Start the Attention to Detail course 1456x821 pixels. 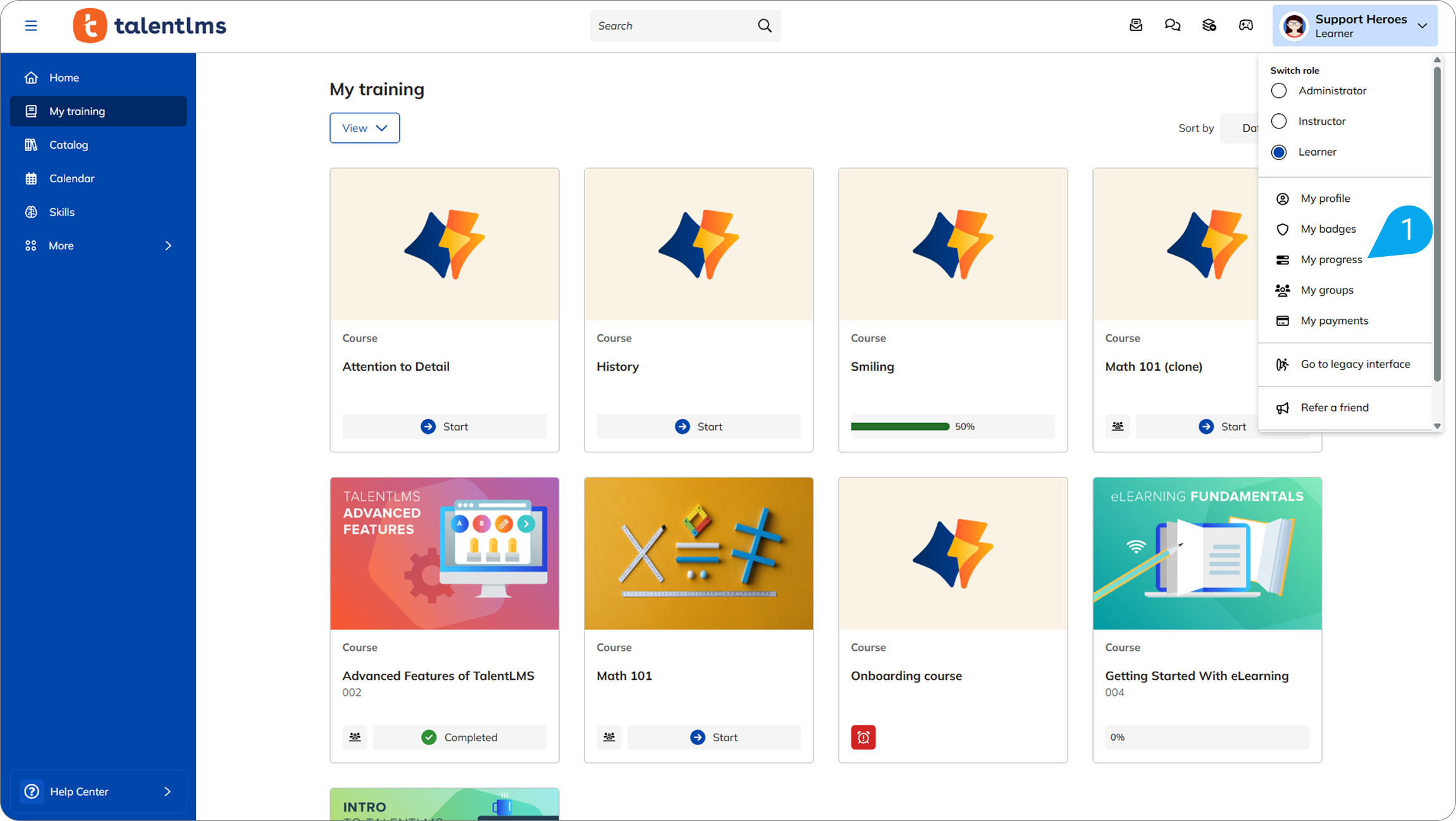(x=444, y=426)
